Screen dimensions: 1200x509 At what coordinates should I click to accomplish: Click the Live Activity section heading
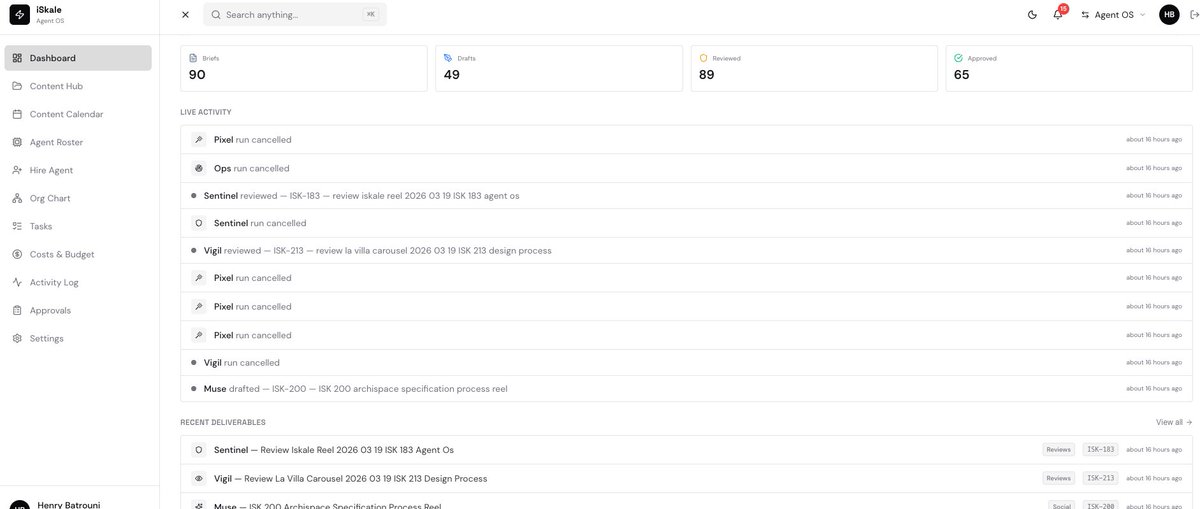click(x=206, y=112)
